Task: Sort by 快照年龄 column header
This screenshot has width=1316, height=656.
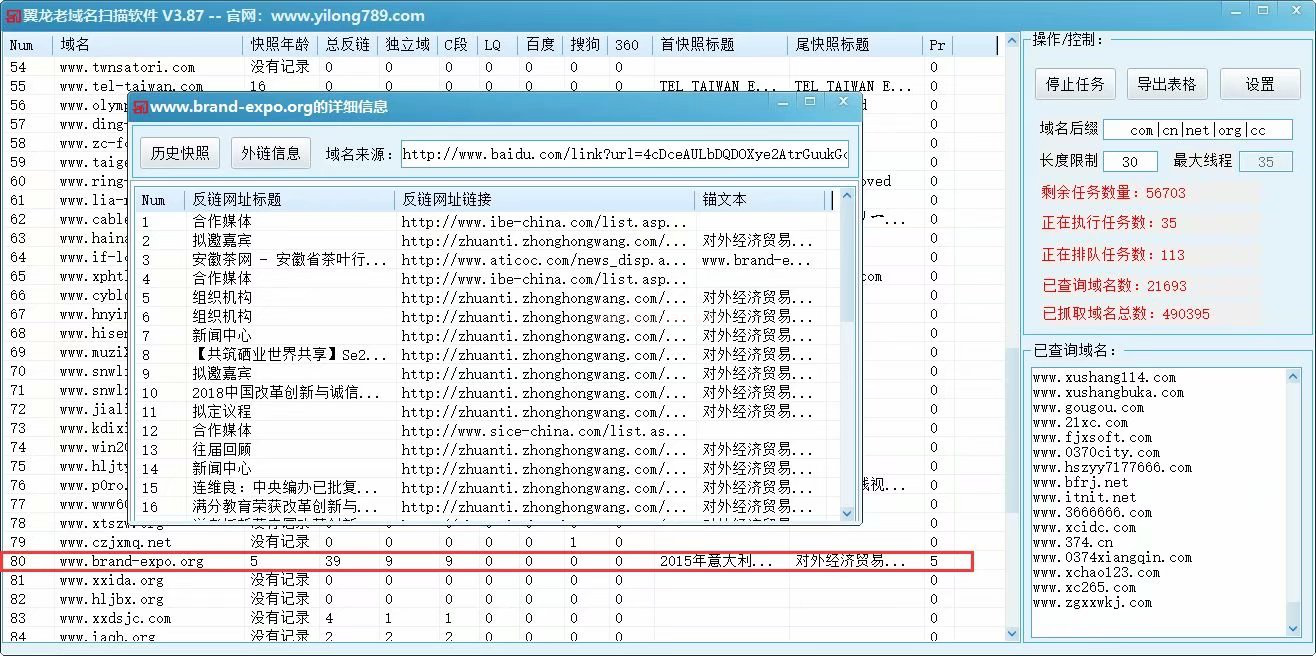Action: [x=279, y=45]
